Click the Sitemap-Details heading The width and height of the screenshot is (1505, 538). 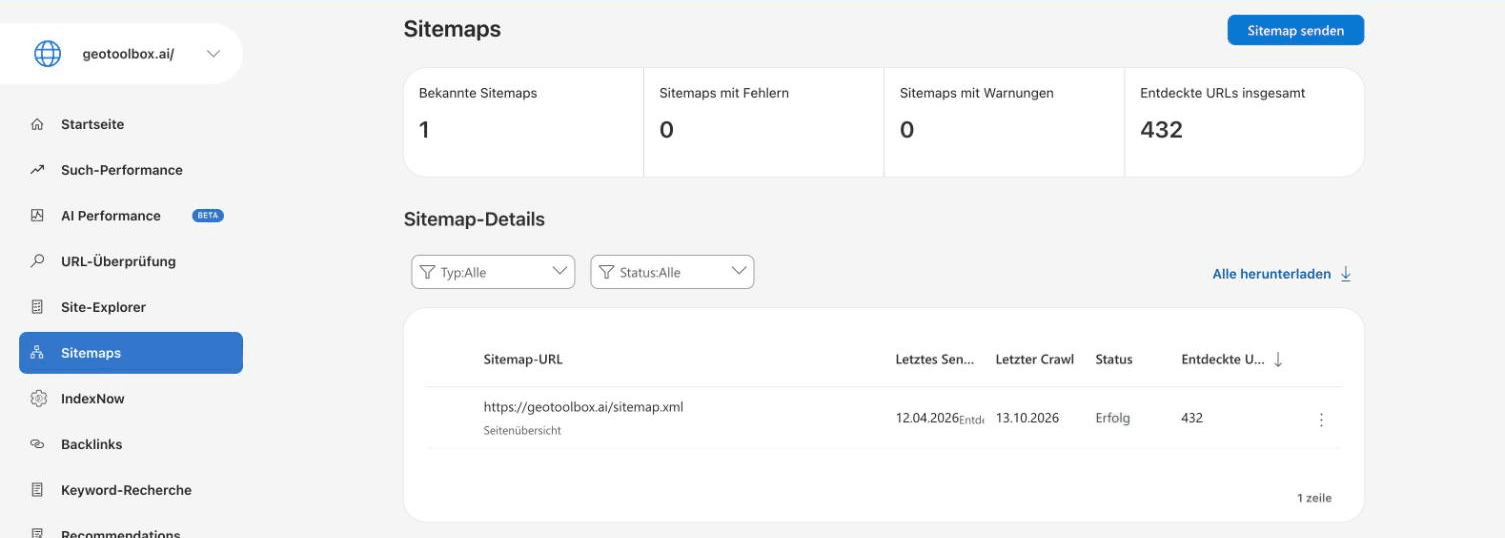(474, 219)
